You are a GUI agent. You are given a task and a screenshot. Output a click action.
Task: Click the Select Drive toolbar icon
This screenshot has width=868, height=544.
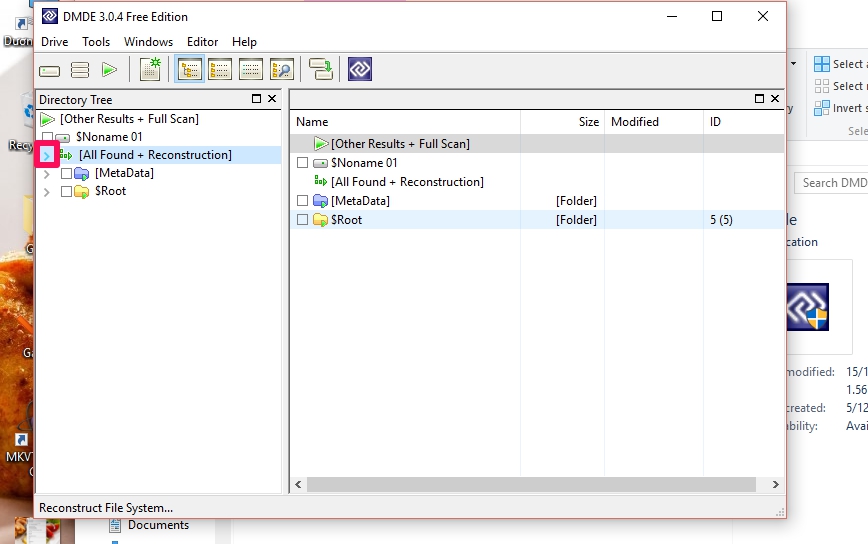(49, 70)
